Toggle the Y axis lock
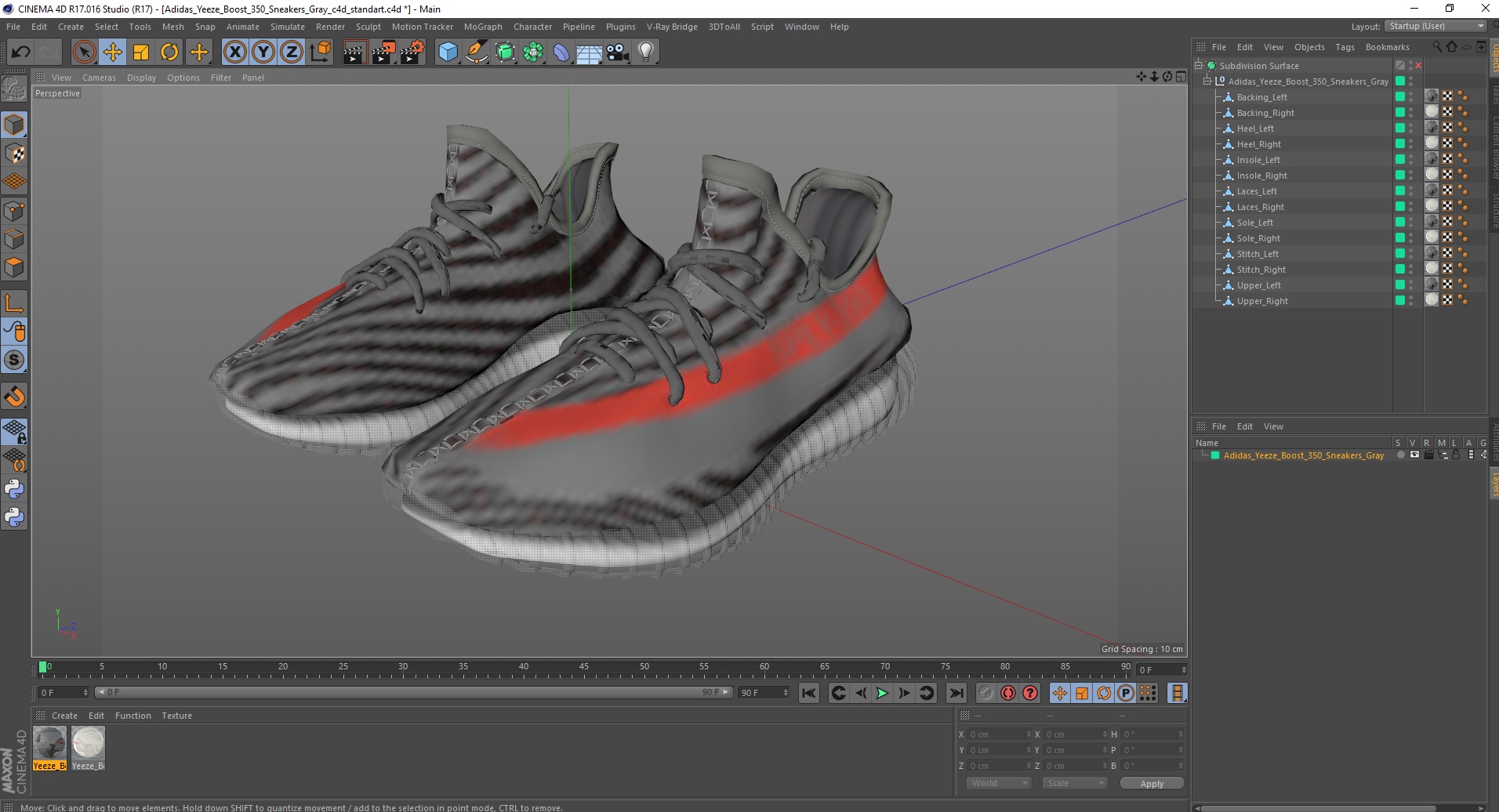 point(263,53)
